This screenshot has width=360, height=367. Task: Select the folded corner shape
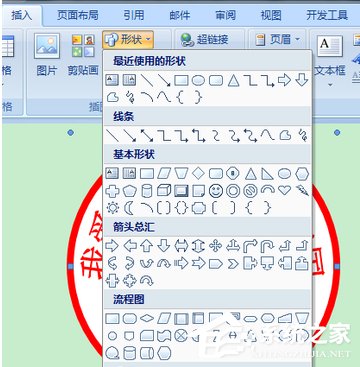click(198, 191)
